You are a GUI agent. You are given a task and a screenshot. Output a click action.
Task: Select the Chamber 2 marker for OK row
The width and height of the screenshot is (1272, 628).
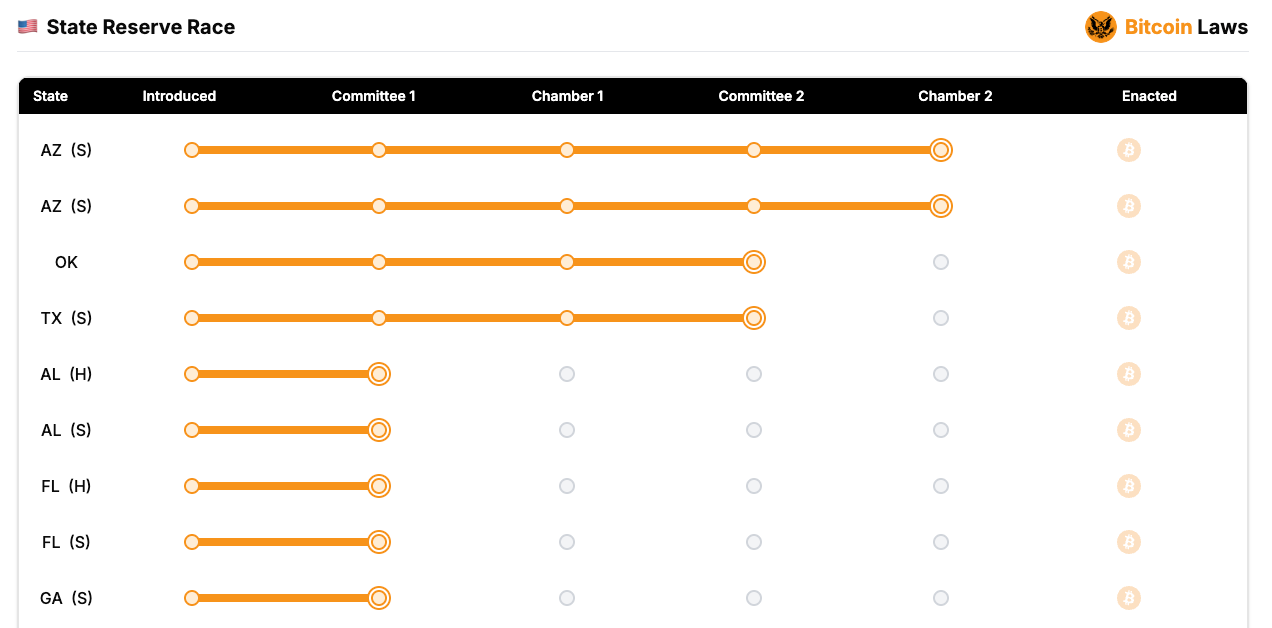pos(941,262)
